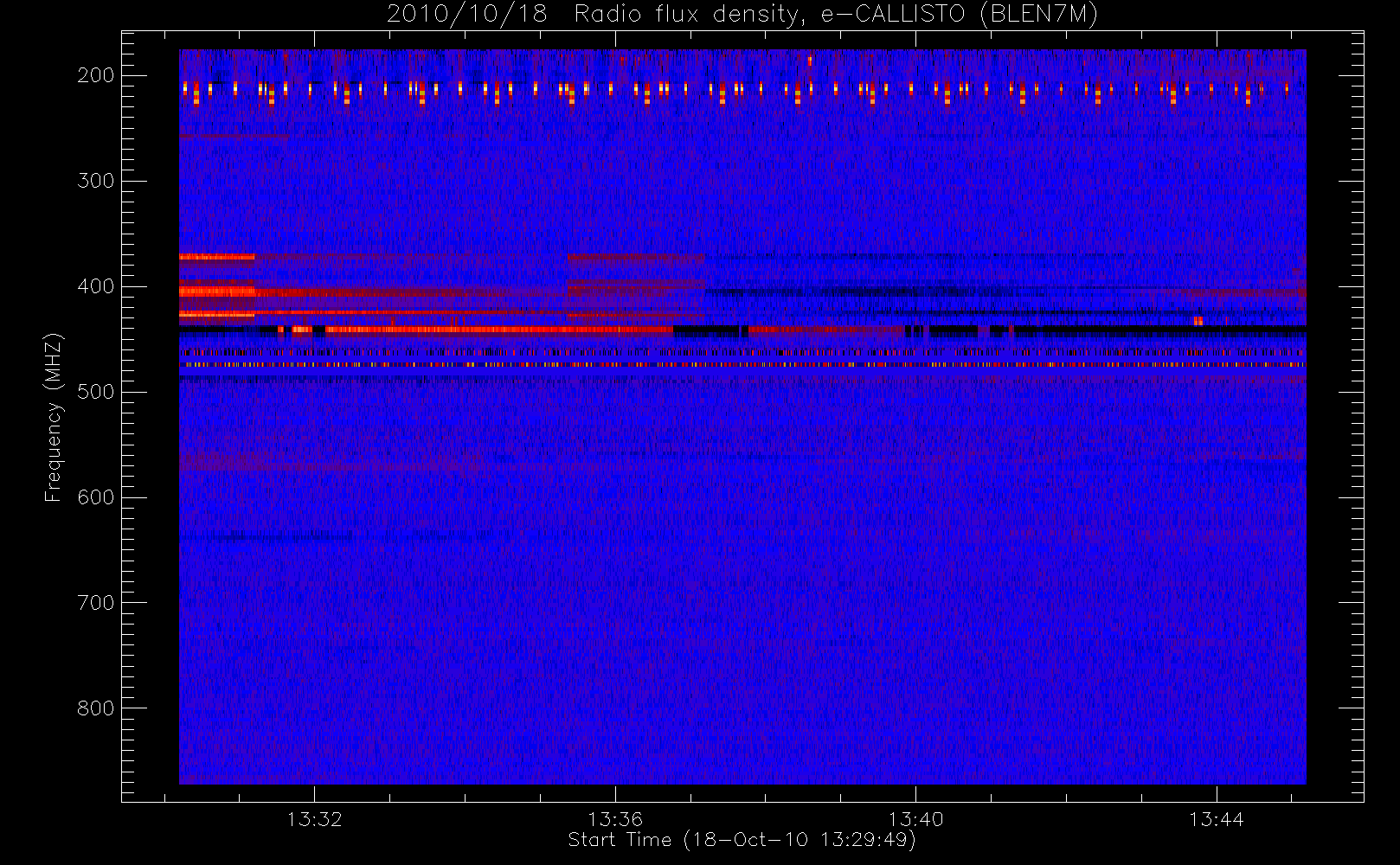Viewport: 1400px width, 865px height.
Task: Click the 13:44 time tick label
Action: coord(1216,819)
